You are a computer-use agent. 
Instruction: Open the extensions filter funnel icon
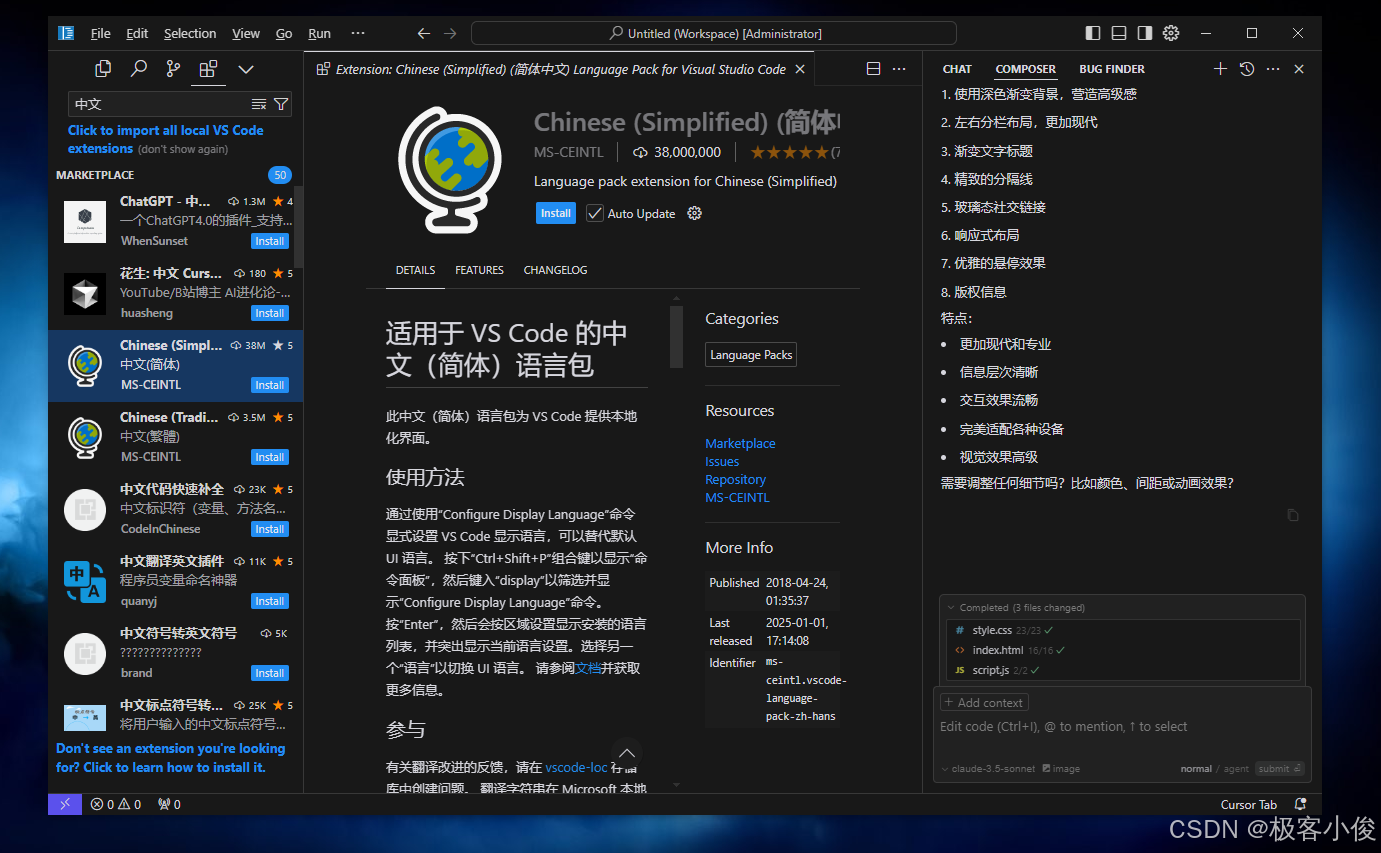(281, 104)
